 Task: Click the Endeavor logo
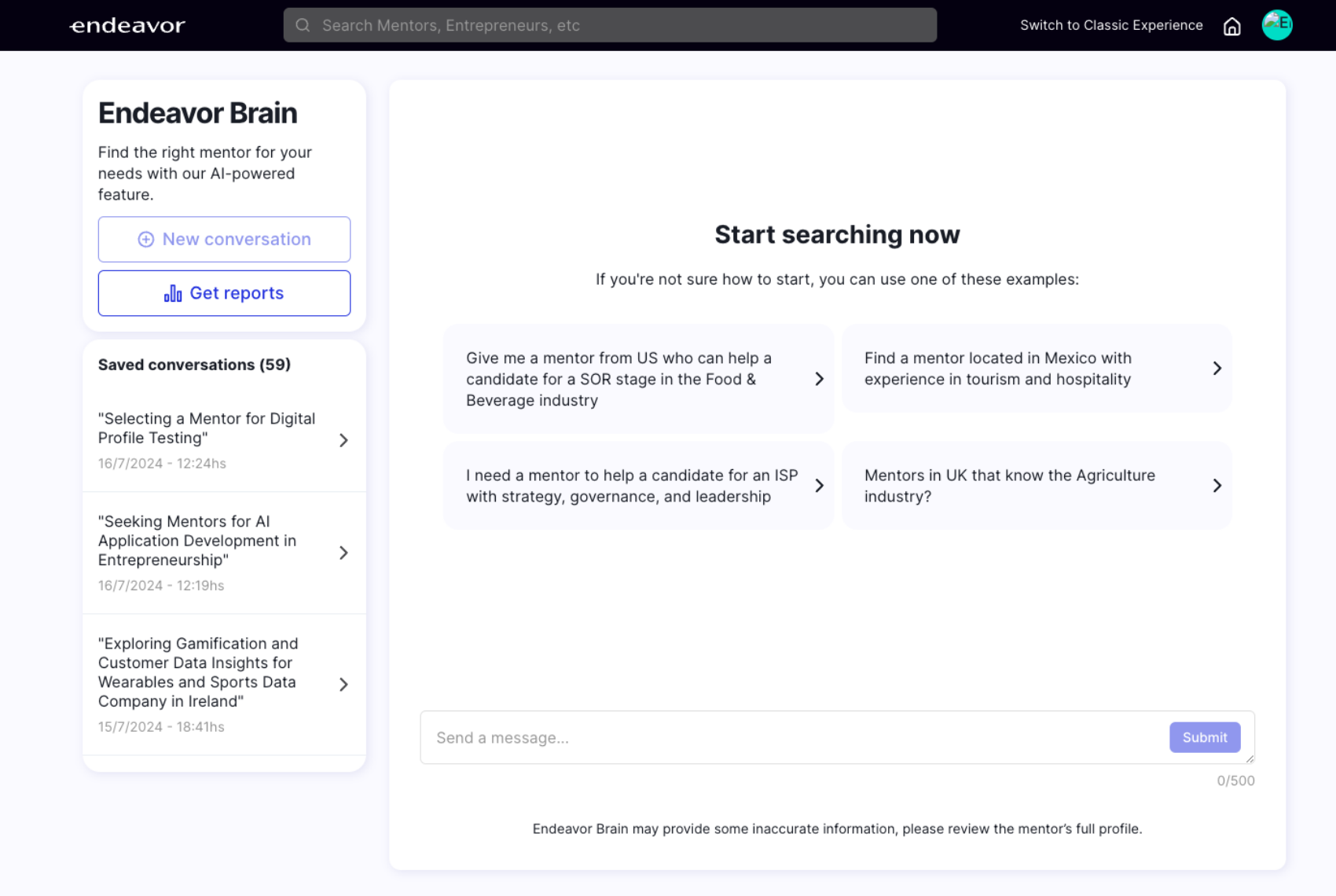click(127, 26)
